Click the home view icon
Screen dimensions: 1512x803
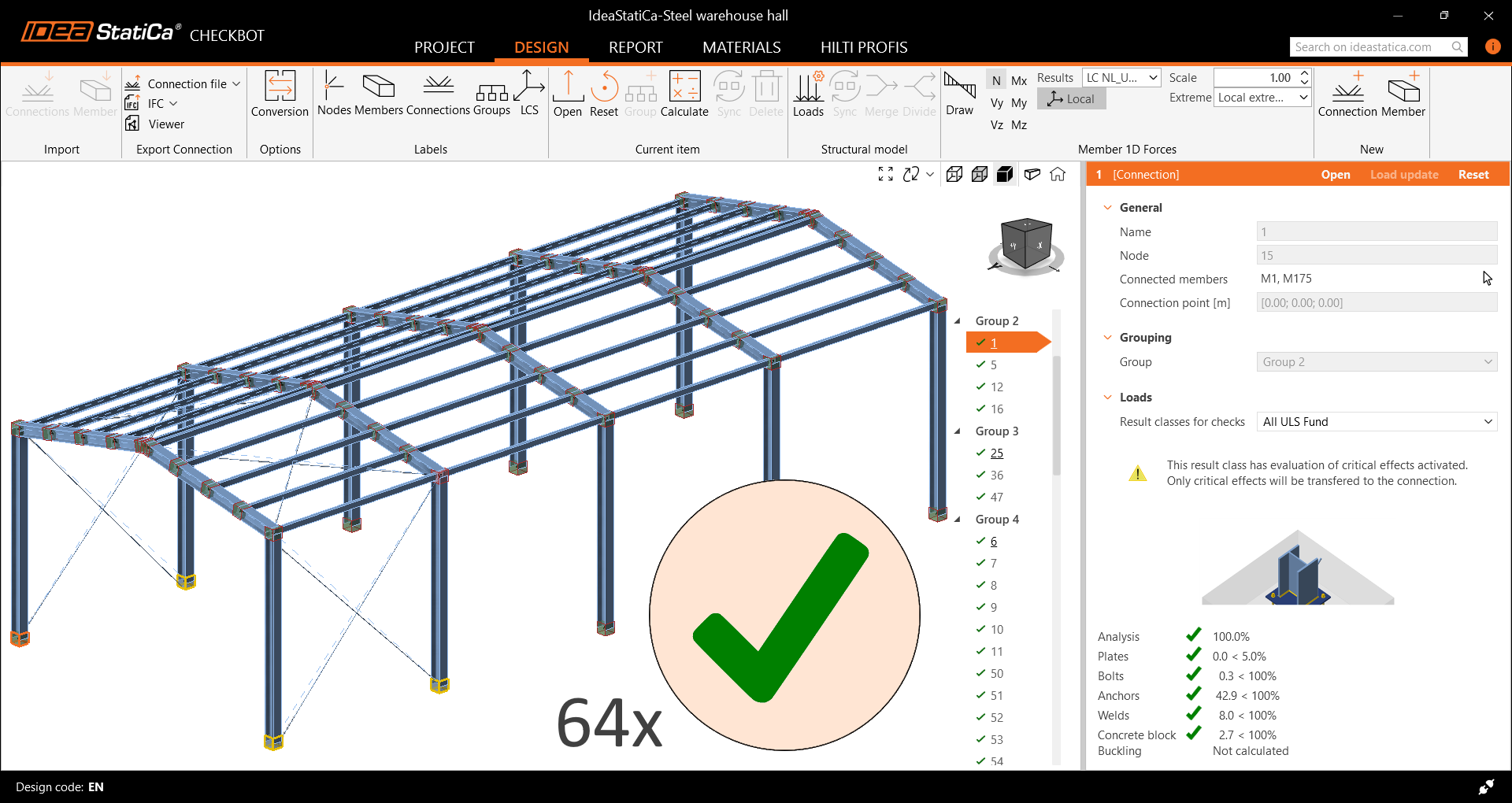1058,174
